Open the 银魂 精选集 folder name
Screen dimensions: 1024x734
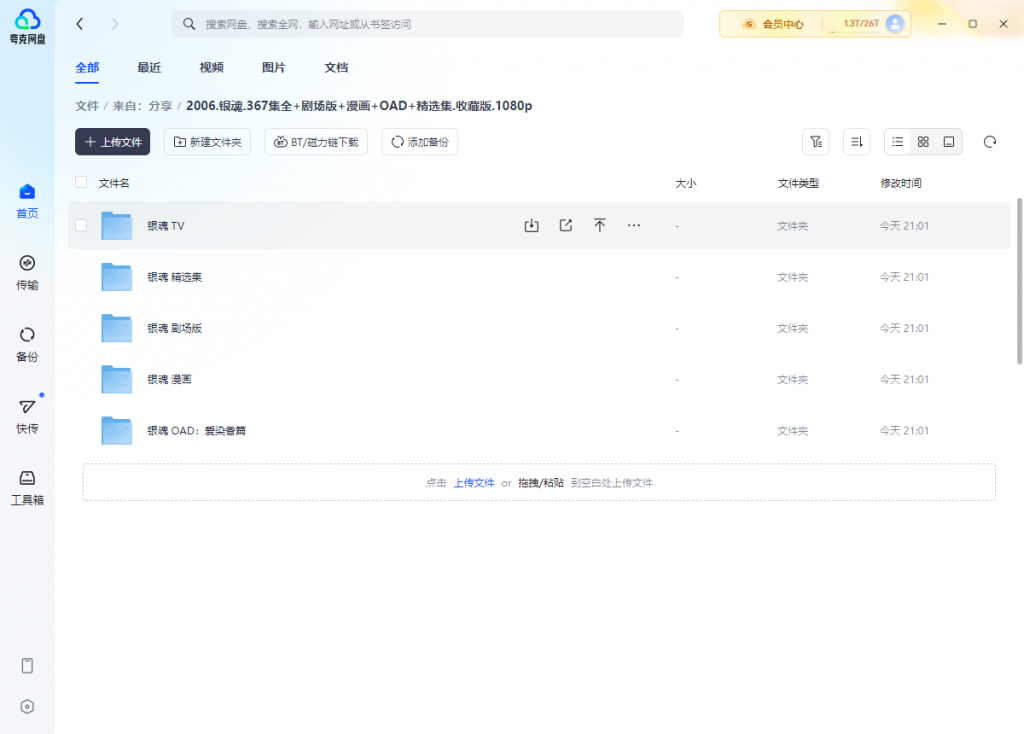174,277
